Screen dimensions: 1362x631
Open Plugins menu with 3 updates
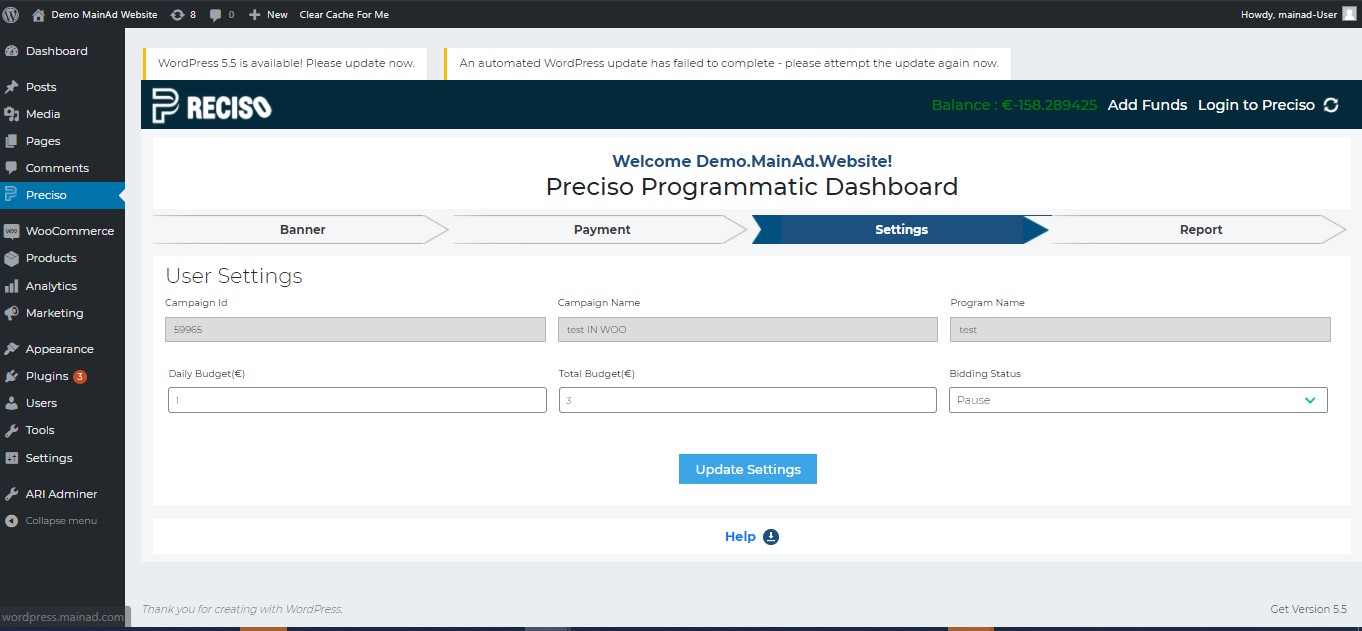[62, 376]
